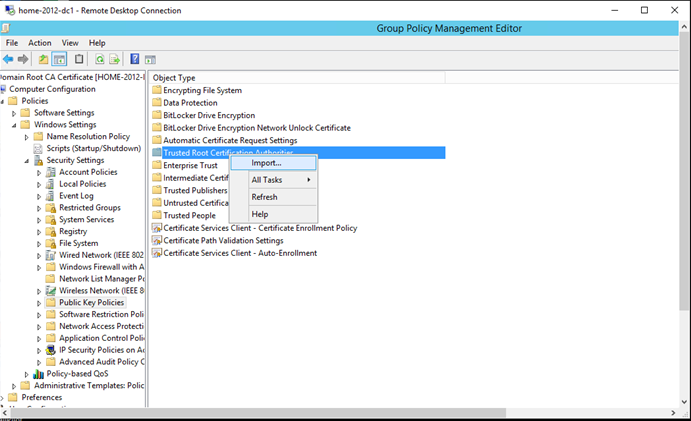
Task: Open the blue Help book toolbar icon
Action: (135, 59)
